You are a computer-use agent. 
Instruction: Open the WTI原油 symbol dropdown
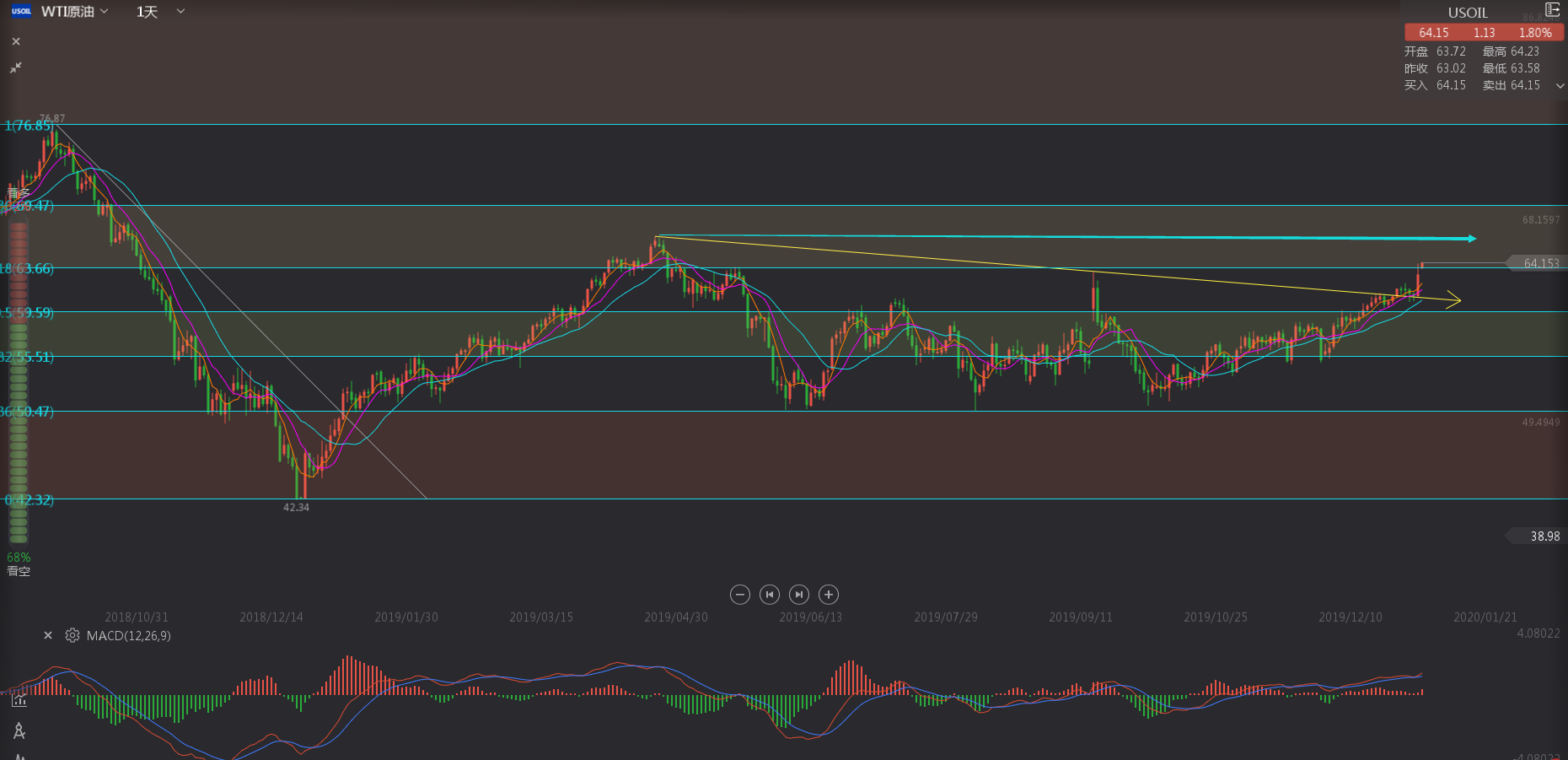(75, 12)
